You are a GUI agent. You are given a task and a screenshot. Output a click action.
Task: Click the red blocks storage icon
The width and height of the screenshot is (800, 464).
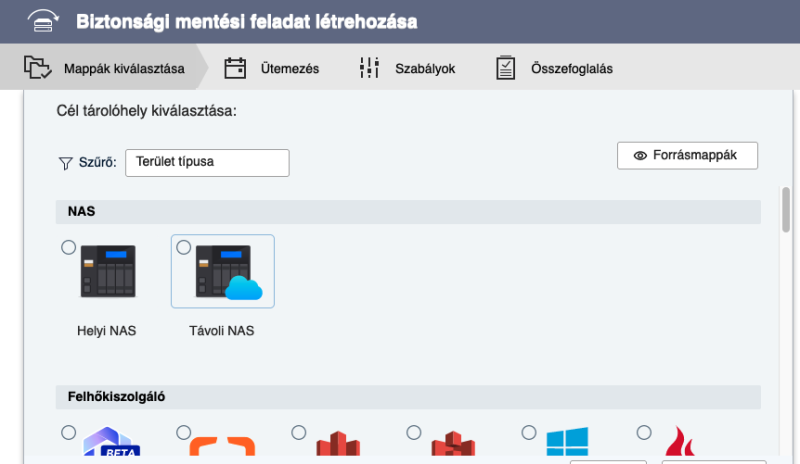tap(453, 443)
